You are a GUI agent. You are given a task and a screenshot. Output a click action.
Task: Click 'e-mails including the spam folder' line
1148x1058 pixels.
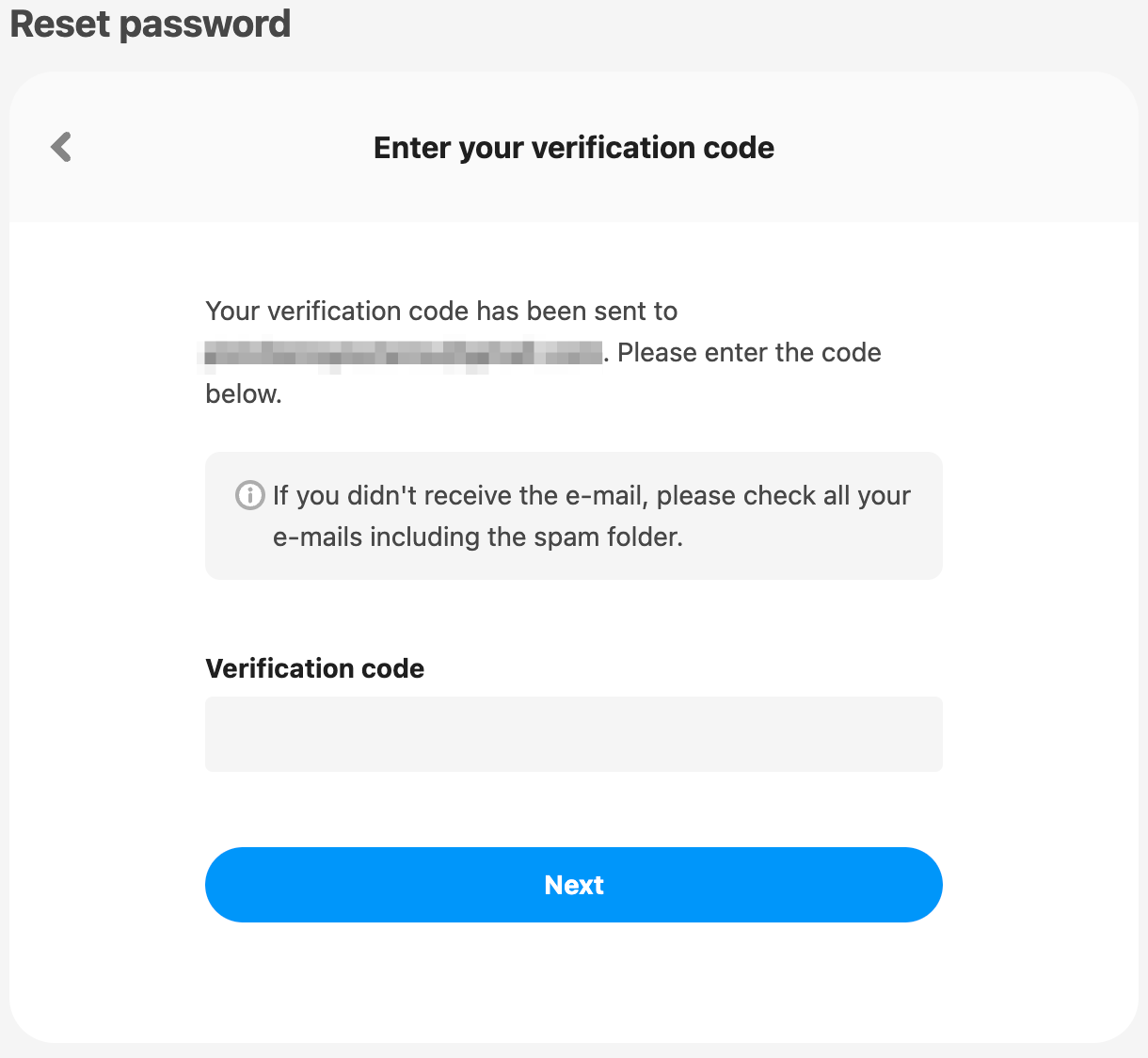point(478,537)
